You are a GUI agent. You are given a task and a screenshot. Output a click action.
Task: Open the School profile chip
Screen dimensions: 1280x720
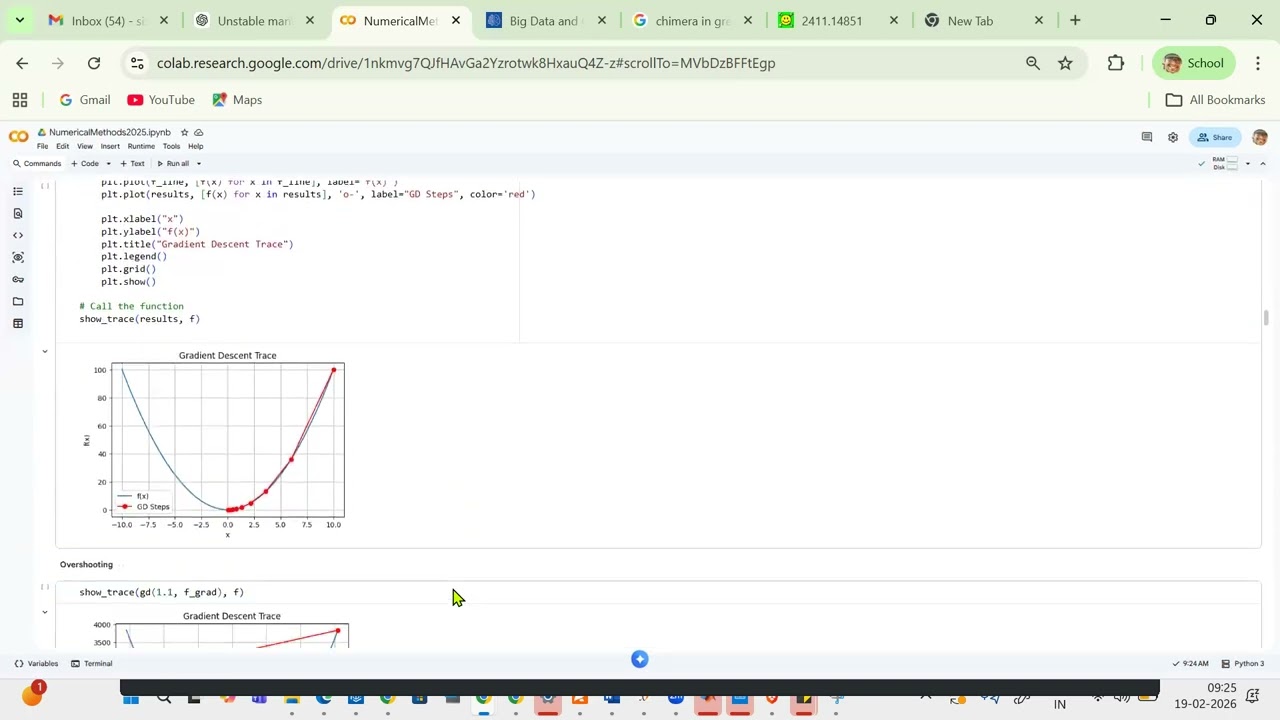click(1194, 63)
